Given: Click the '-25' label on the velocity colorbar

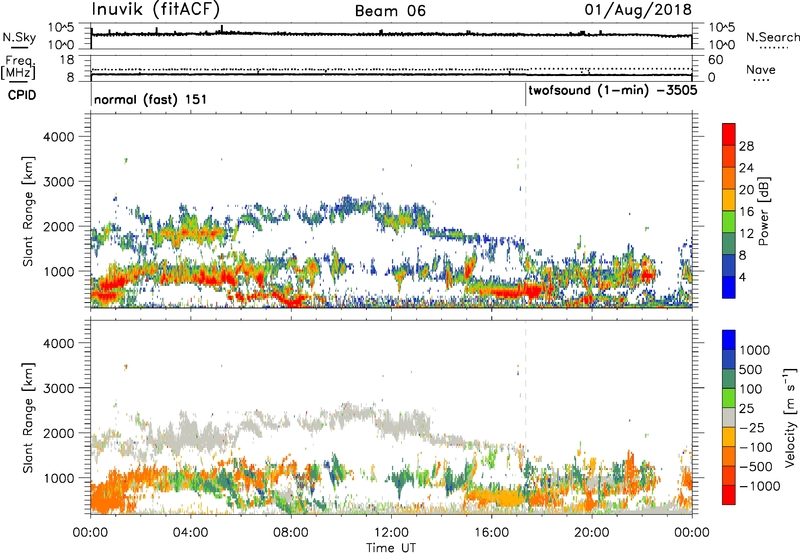Looking at the screenshot, I should (752, 427).
